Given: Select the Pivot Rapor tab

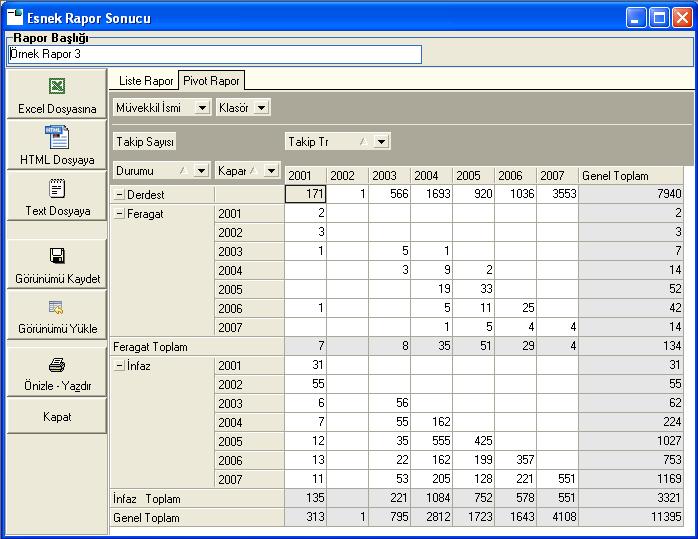Looking at the screenshot, I should click(211, 81).
